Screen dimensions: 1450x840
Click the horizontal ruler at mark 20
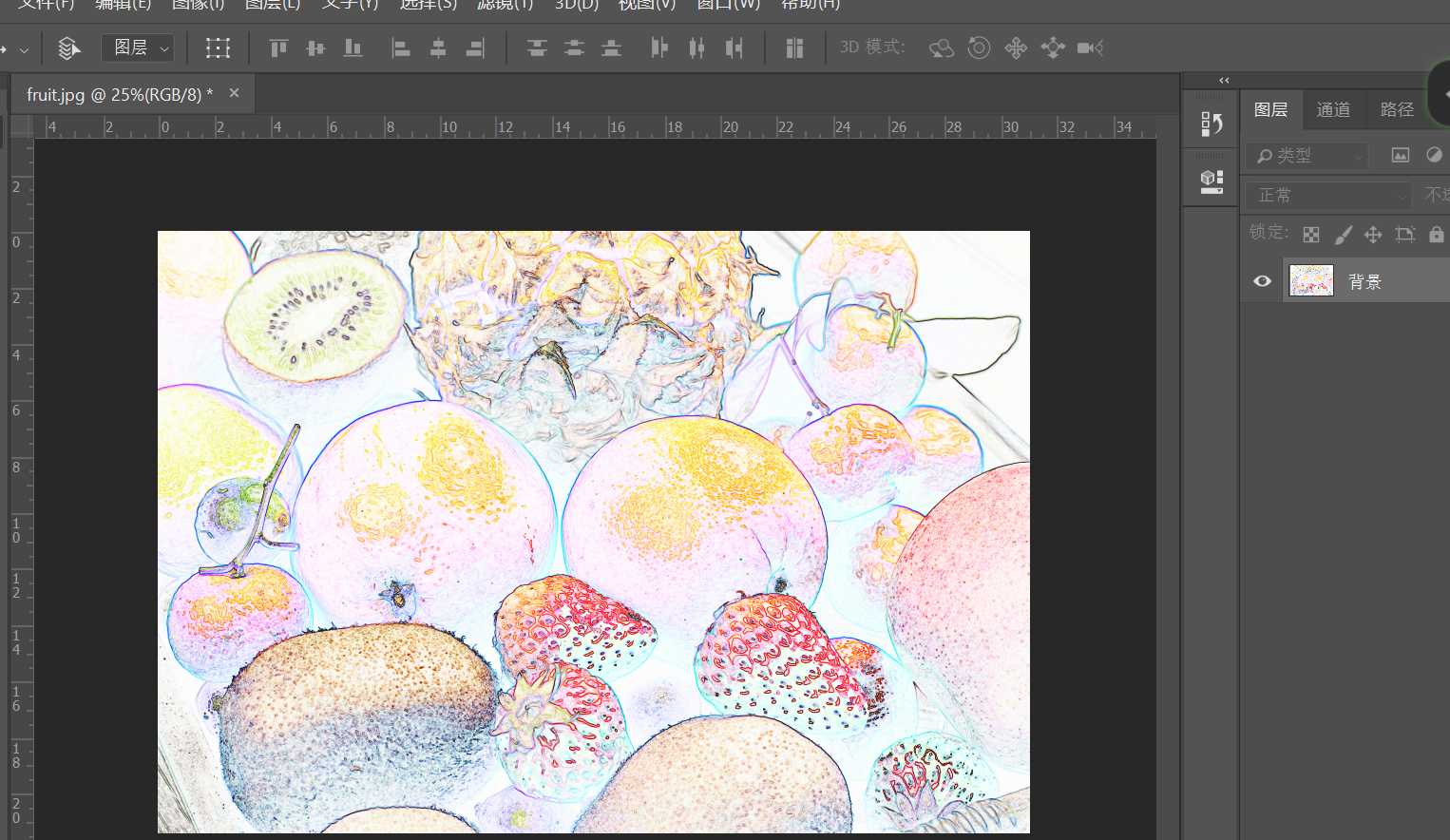point(730,126)
